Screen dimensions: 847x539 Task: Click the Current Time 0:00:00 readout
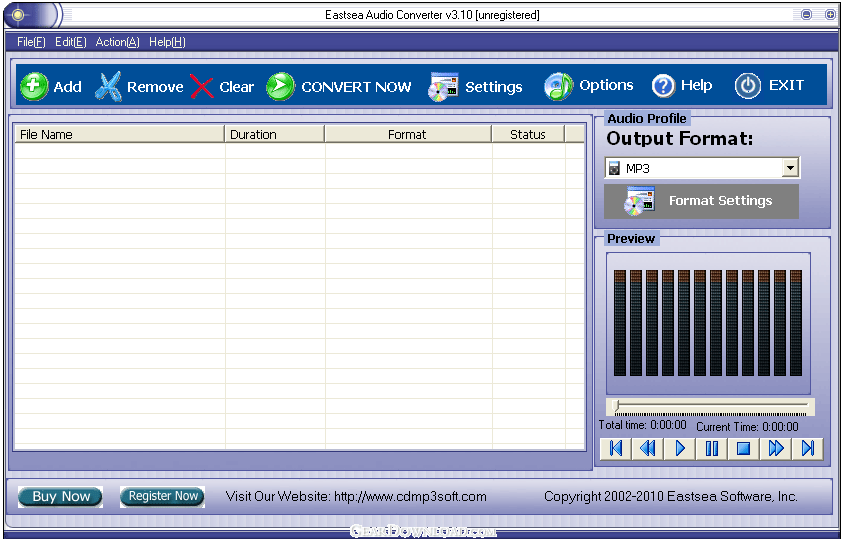tap(747, 427)
